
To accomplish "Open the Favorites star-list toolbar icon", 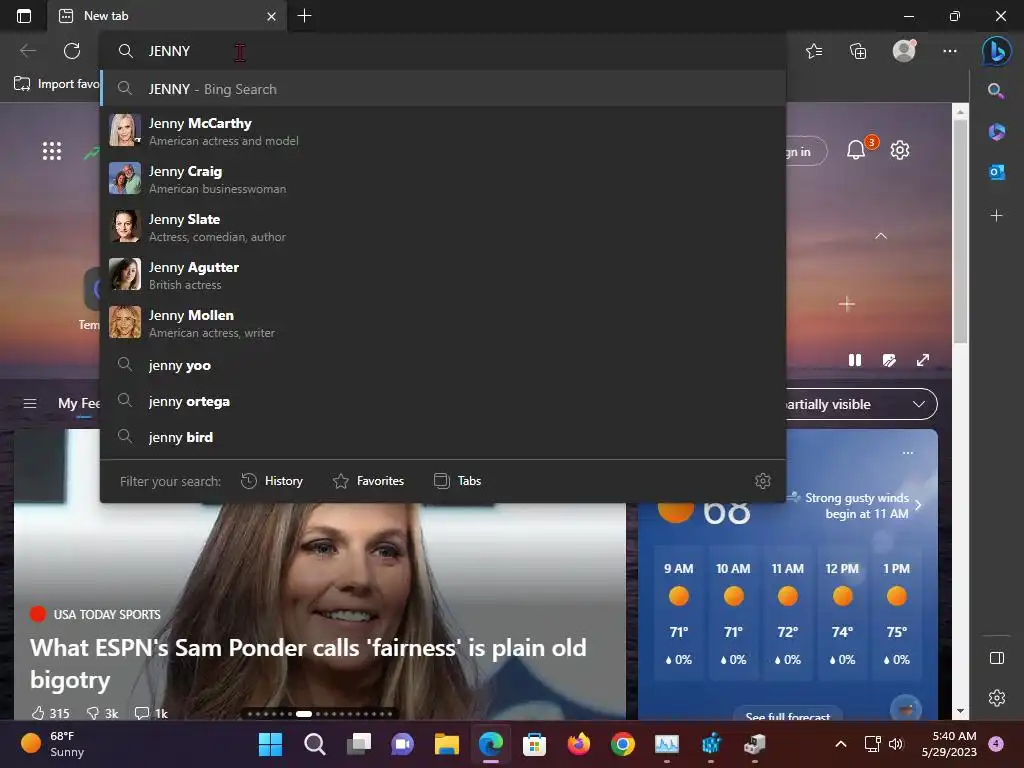I will tap(814, 51).
